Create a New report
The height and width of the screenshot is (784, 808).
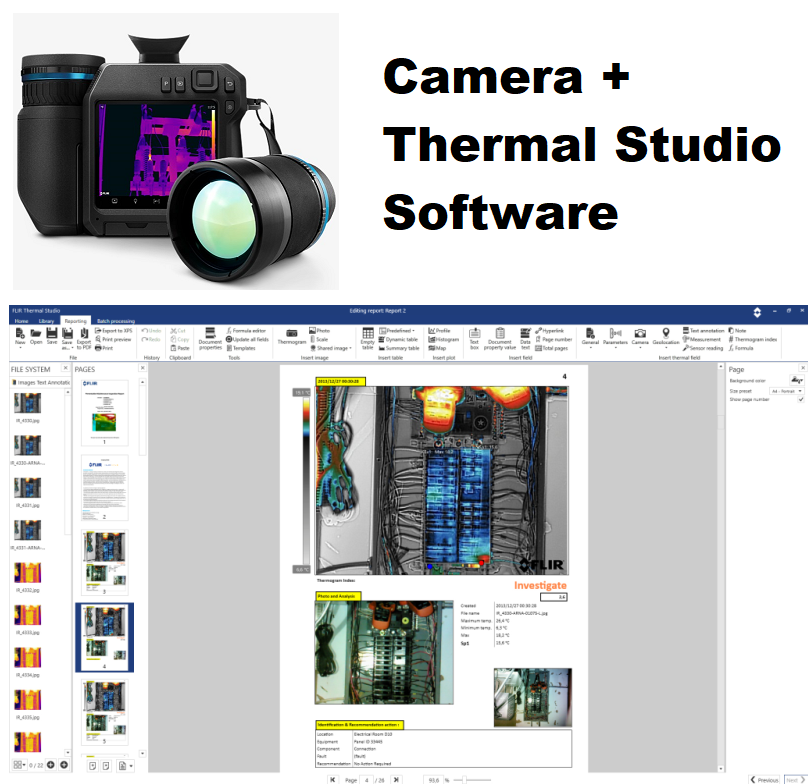[20, 336]
